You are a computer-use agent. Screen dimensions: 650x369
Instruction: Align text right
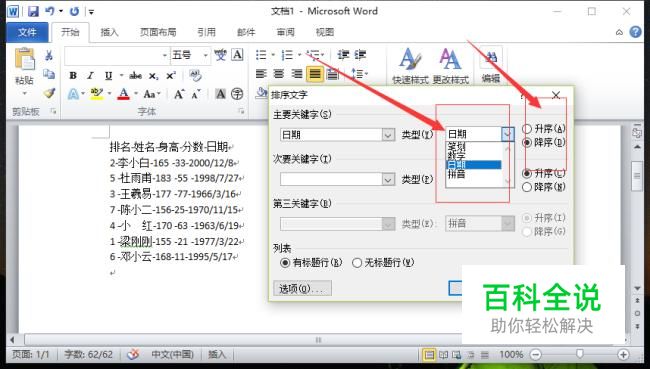click(x=297, y=74)
